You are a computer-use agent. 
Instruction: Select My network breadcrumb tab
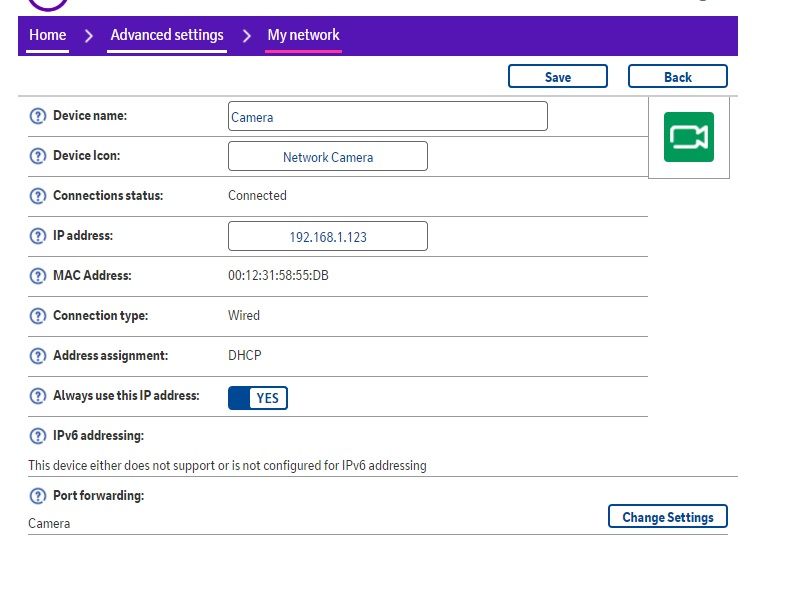(x=303, y=35)
